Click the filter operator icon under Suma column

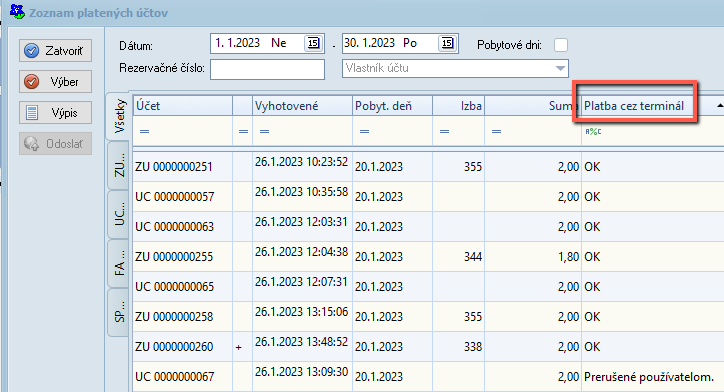coord(496,132)
